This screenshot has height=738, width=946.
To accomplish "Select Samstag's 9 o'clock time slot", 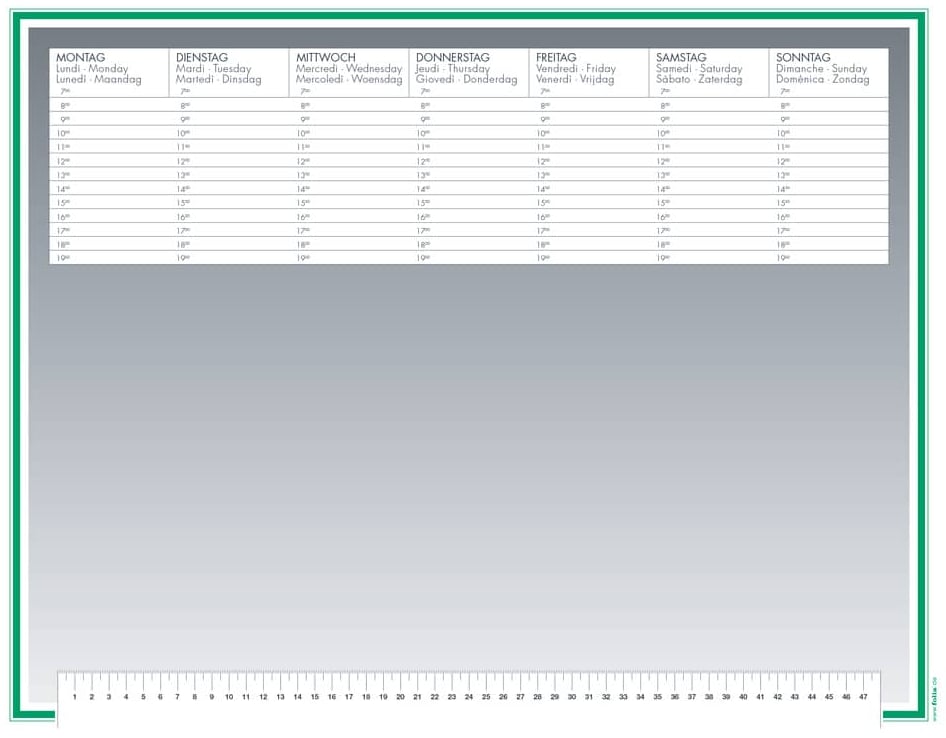I will pos(708,119).
